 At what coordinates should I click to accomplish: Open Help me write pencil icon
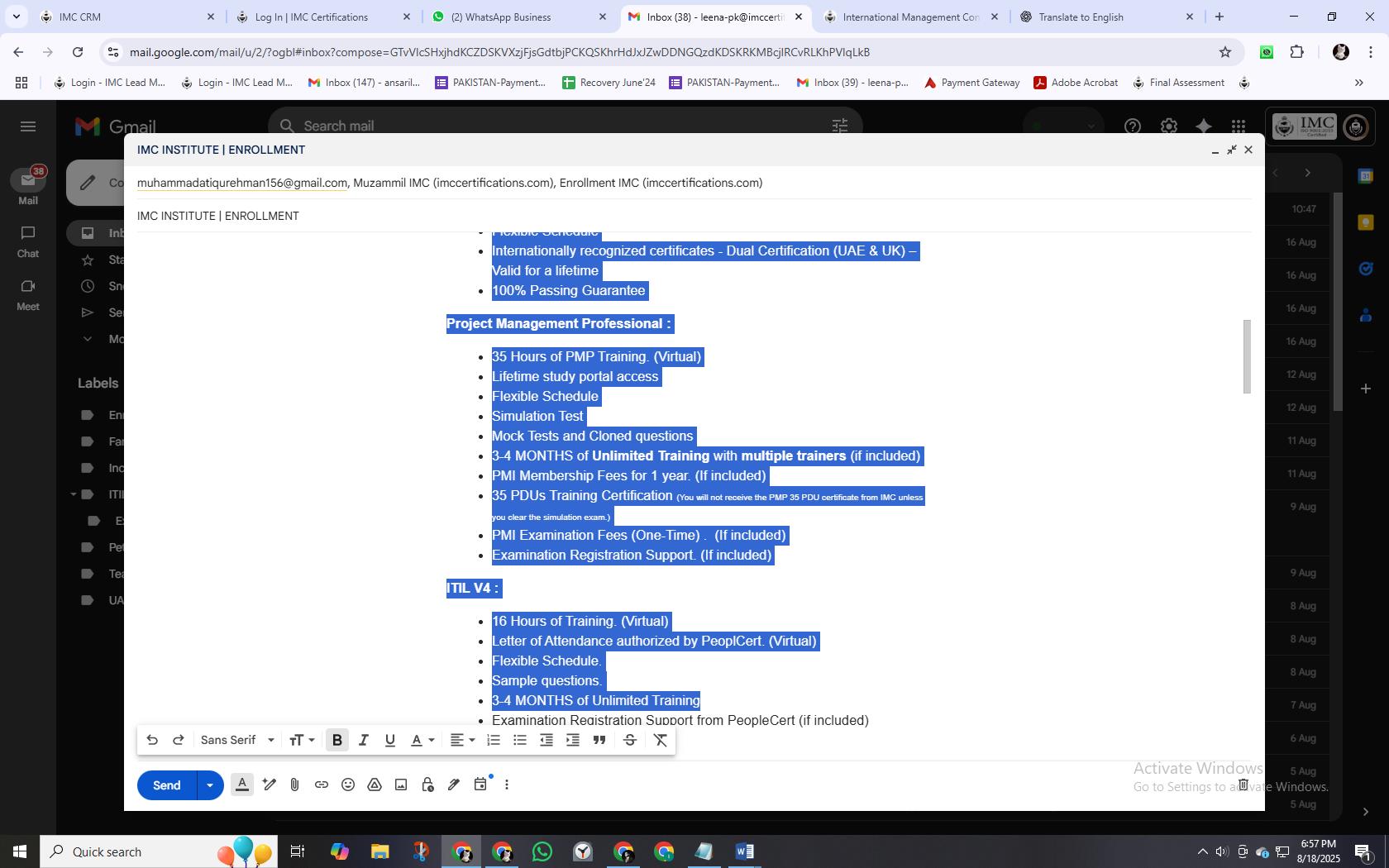pyautogui.click(x=269, y=785)
